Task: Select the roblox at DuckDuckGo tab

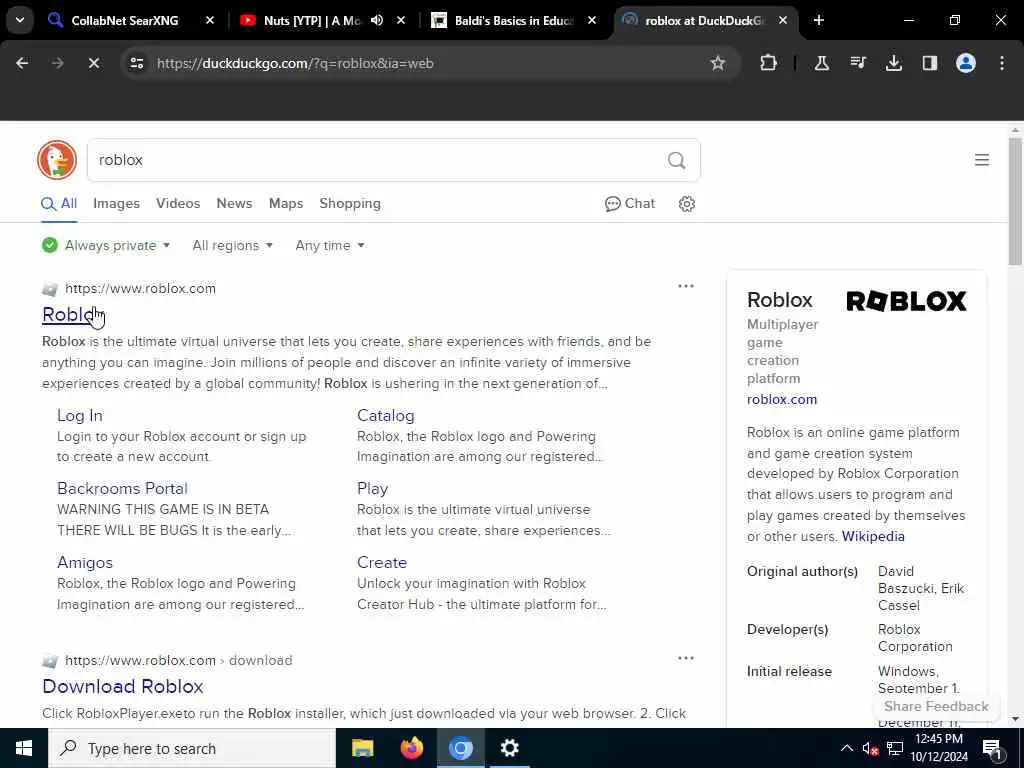Action: (705, 20)
